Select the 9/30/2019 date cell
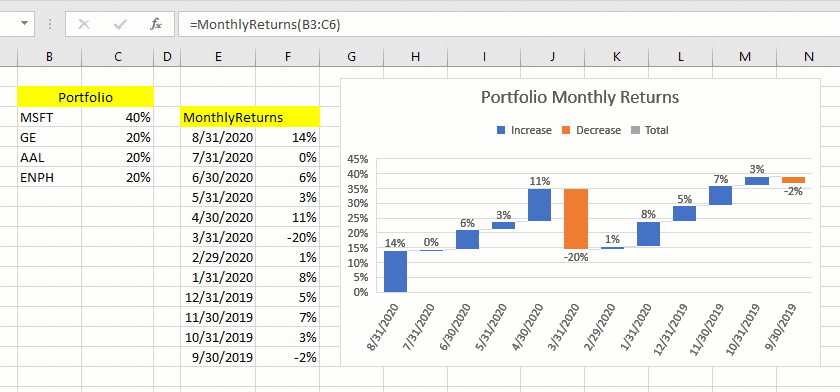The height and width of the screenshot is (392, 840). 218,357
